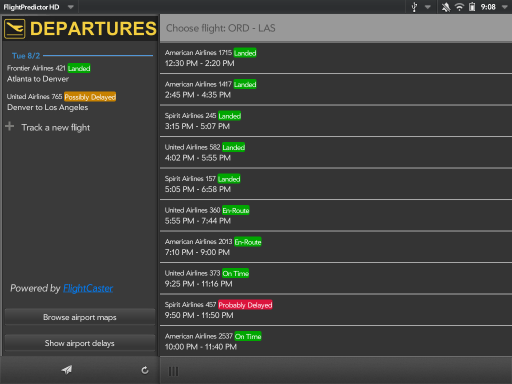The width and height of the screenshot is (512, 384).
Task: Expand the system menu arrow beside the clock
Action: pos(505,7)
